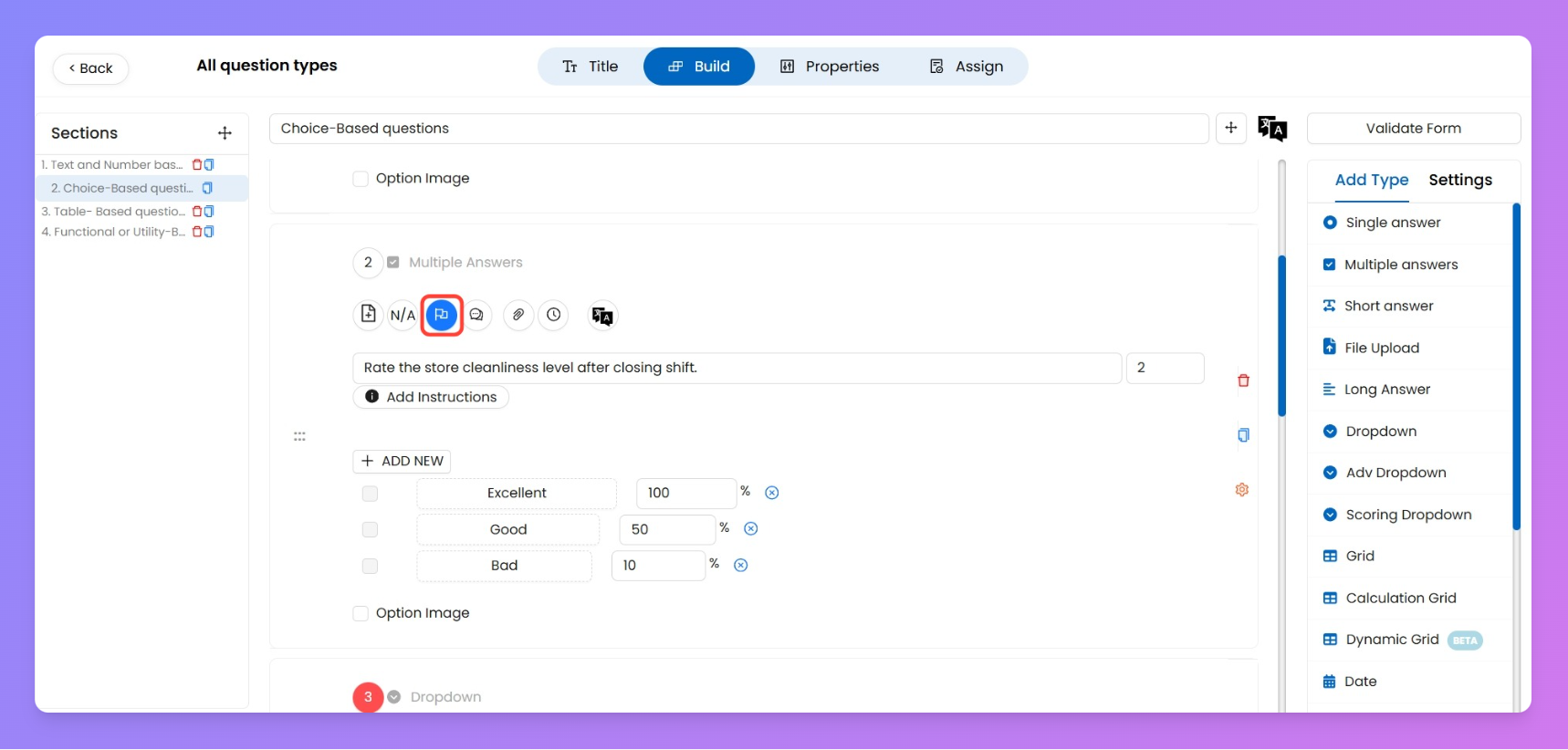Select the Add Type tab
The image size is (1568, 750).
[x=1372, y=180]
